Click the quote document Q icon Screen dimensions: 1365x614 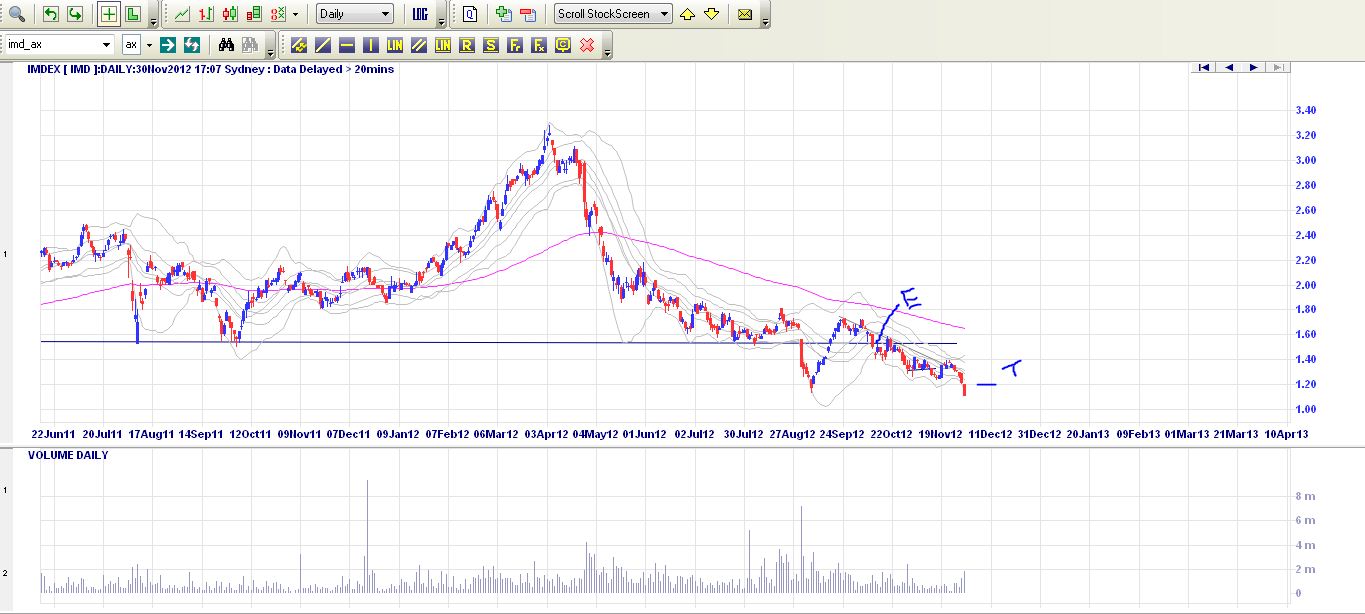470,14
